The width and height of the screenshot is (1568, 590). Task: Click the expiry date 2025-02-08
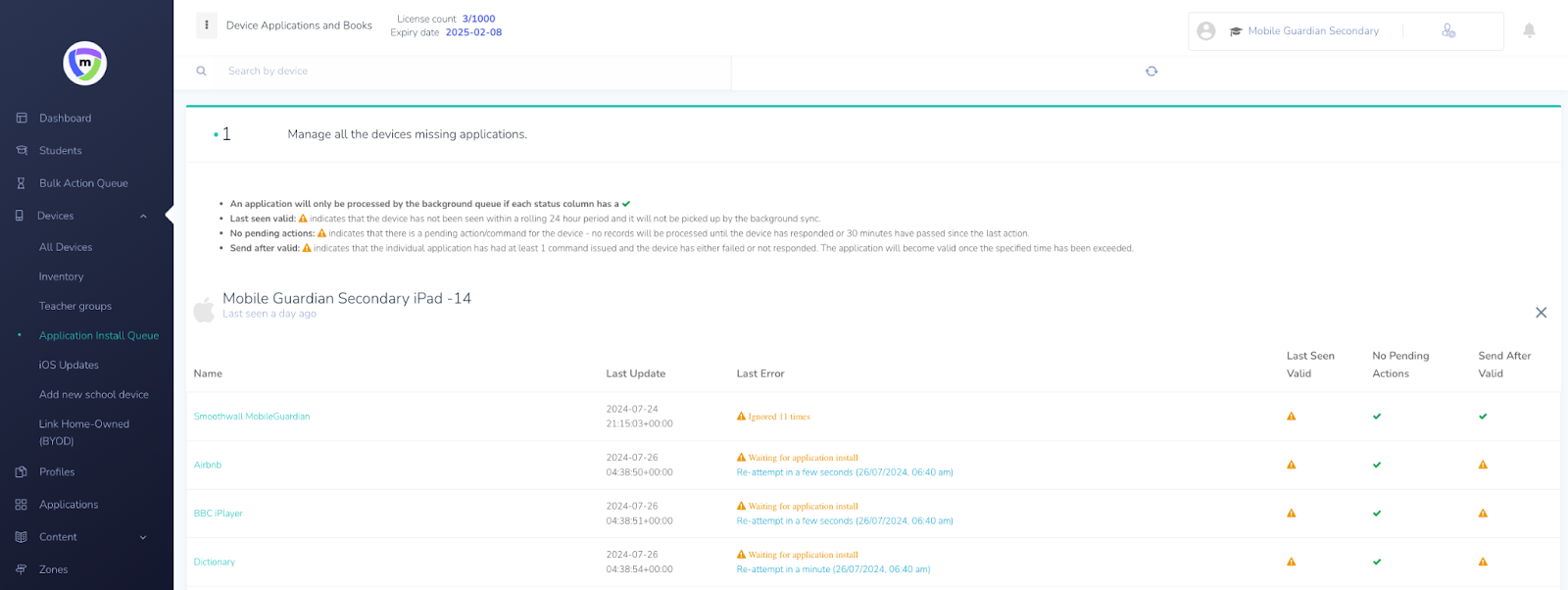[473, 32]
